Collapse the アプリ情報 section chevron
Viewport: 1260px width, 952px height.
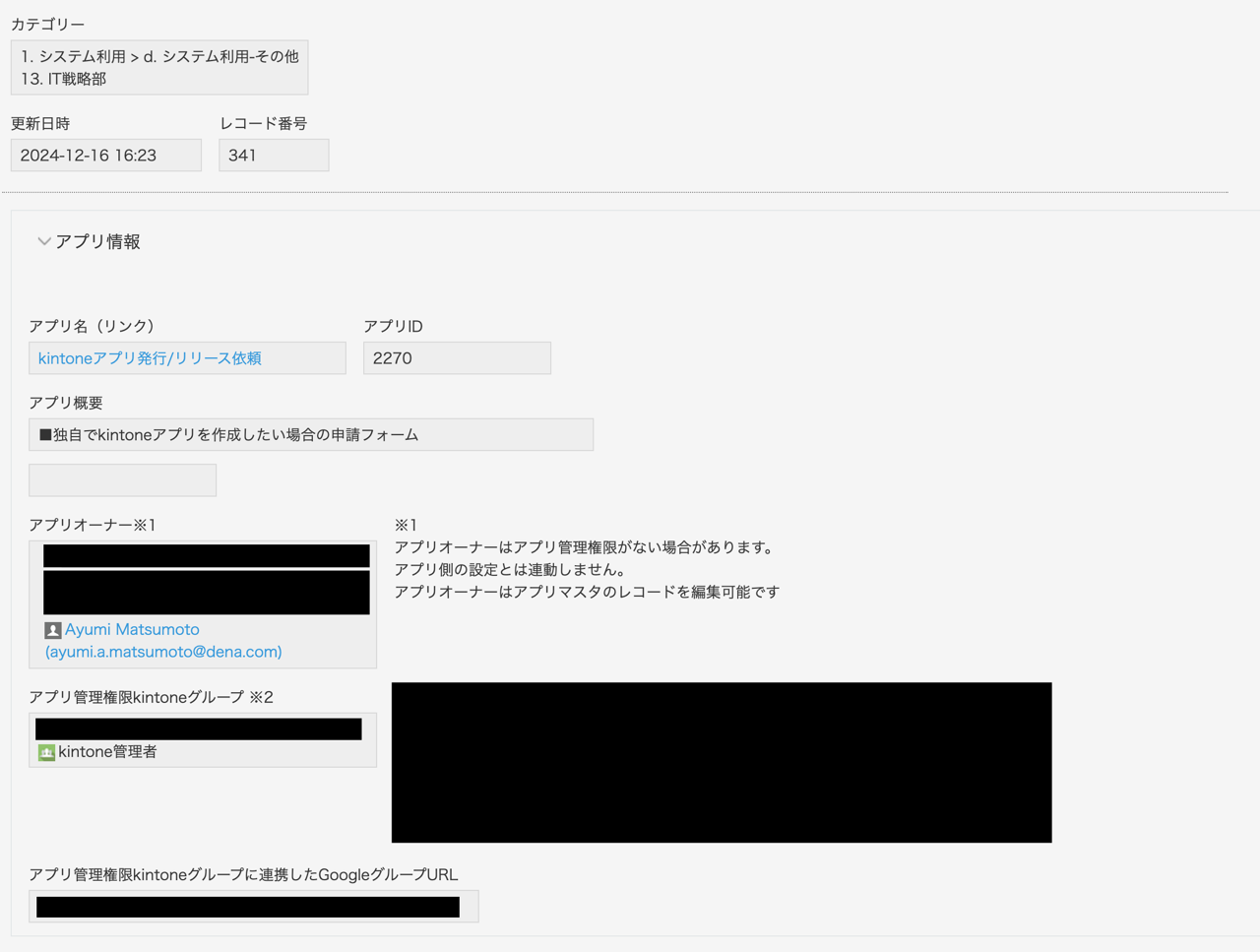(43, 242)
